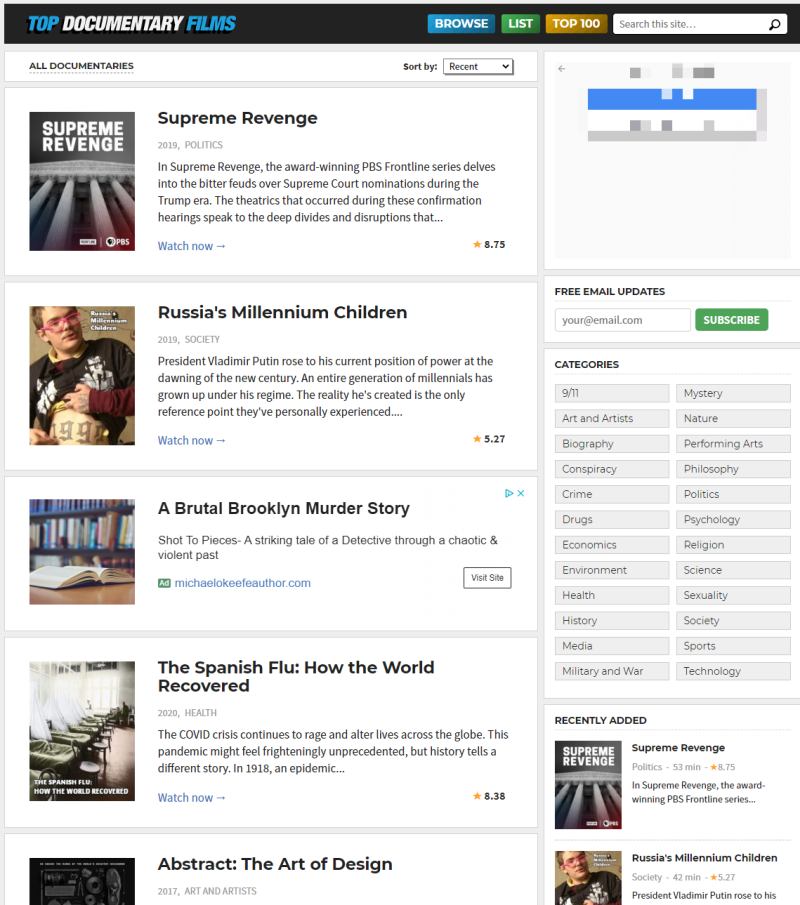Select the Science category
This screenshot has height=905, width=800.
pyautogui.click(x=733, y=570)
